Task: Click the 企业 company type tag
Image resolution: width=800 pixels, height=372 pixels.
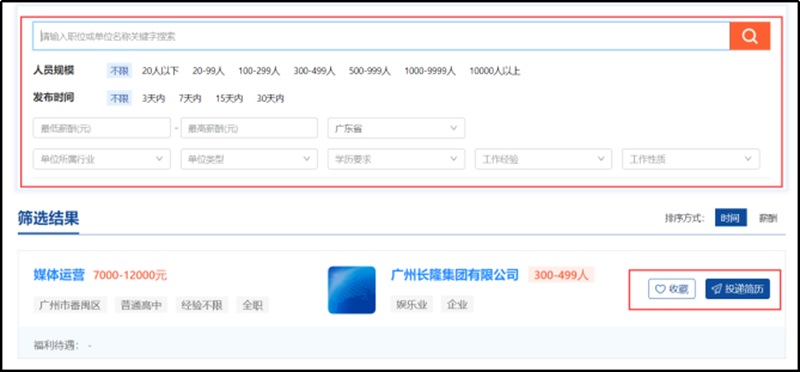Action: pyautogui.click(x=457, y=305)
